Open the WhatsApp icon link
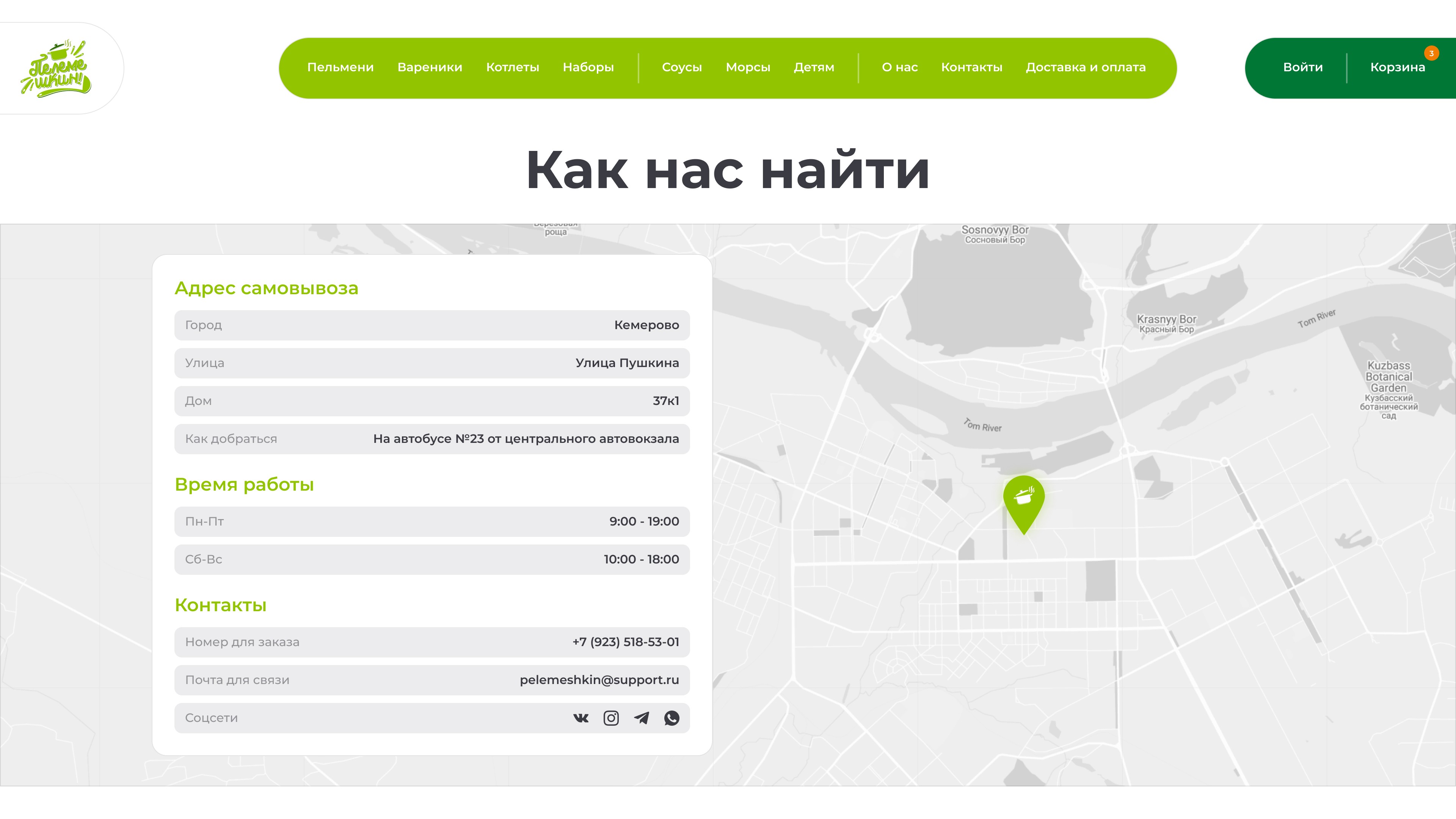The height and width of the screenshot is (819, 1456). (x=672, y=718)
